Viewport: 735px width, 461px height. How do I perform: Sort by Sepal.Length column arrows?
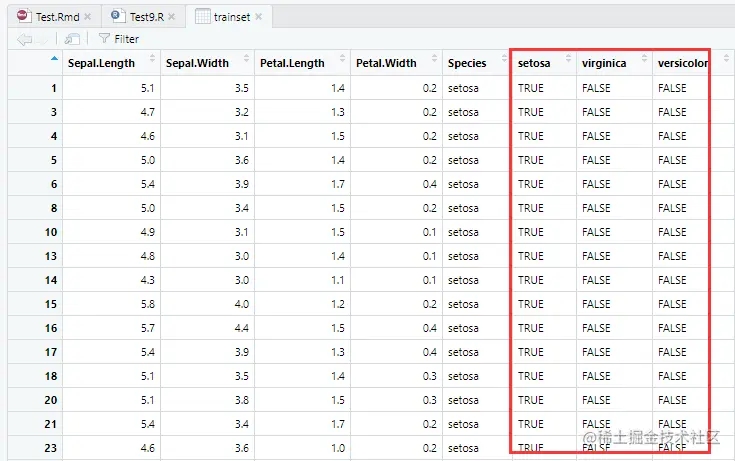(152, 59)
